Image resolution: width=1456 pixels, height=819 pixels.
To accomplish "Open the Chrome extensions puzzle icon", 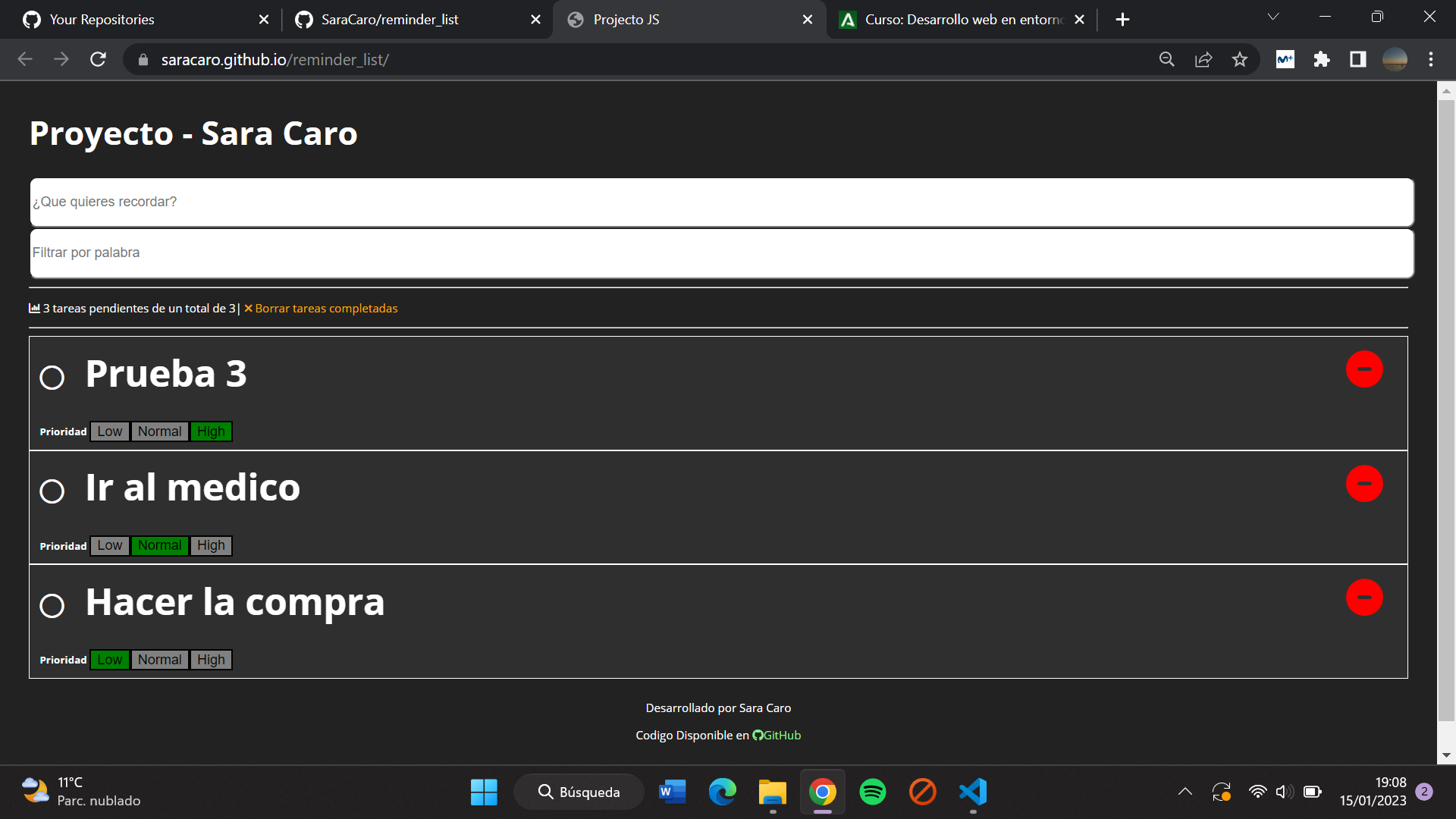I will click(1322, 59).
